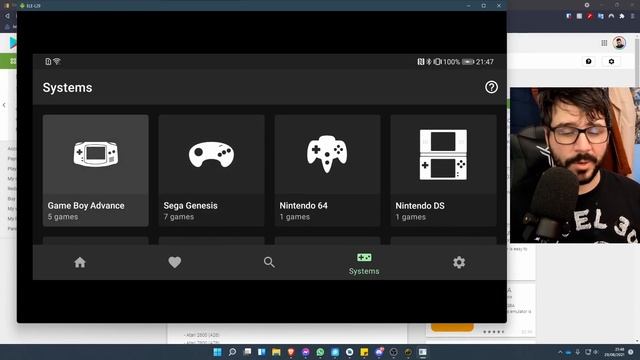
Task: Click the '5 games' count text
Action: coord(63,217)
